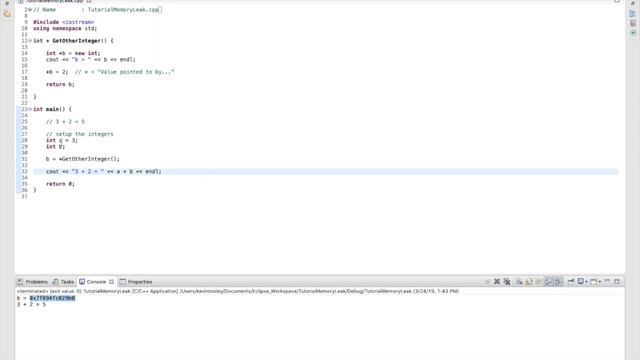Collapse the header comment fold on line 2
The width and height of the screenshot is (640, 360).
tap(29, 9)
